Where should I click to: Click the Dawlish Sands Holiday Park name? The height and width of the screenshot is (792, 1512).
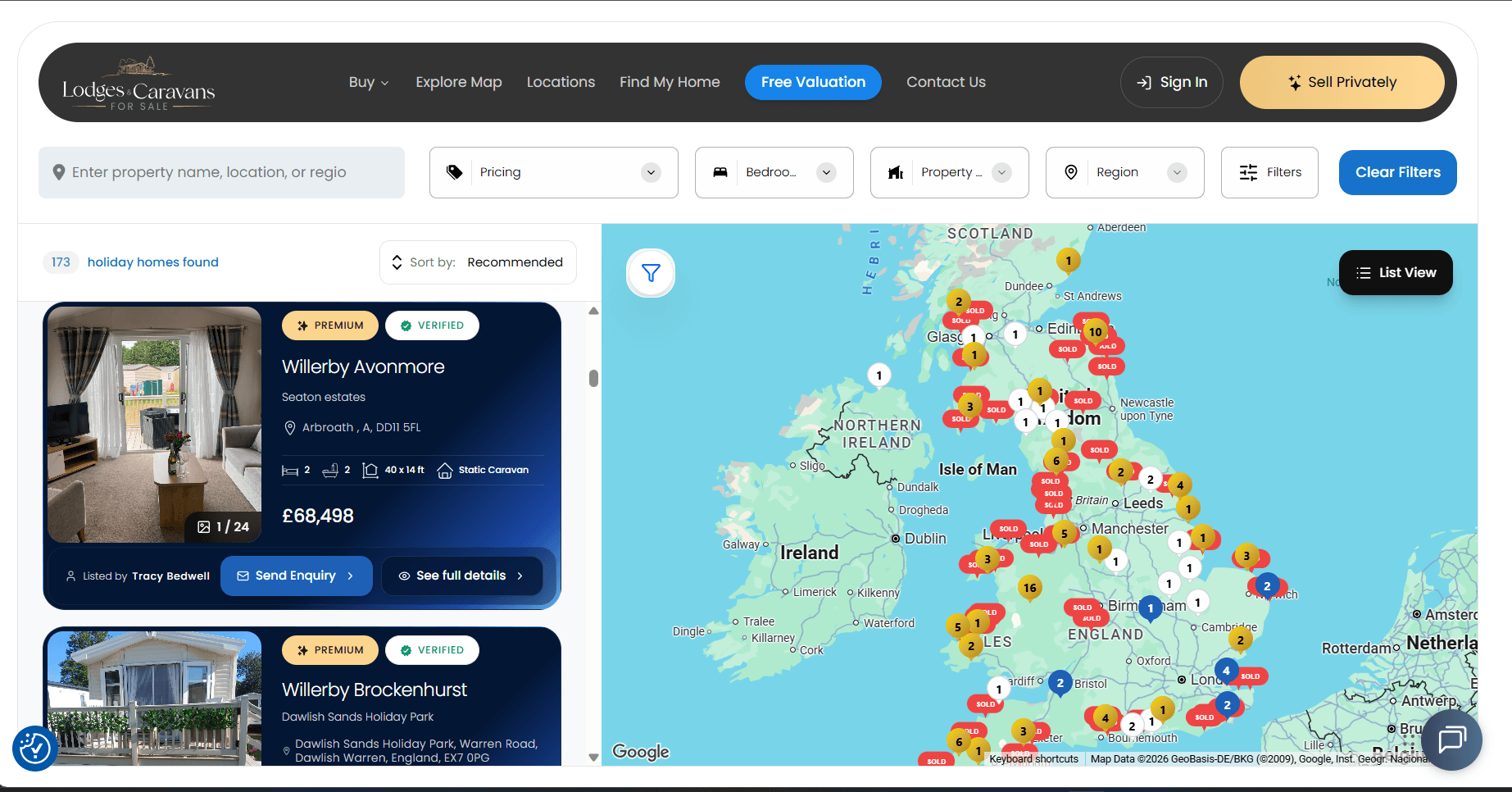(x=357, y=717)
